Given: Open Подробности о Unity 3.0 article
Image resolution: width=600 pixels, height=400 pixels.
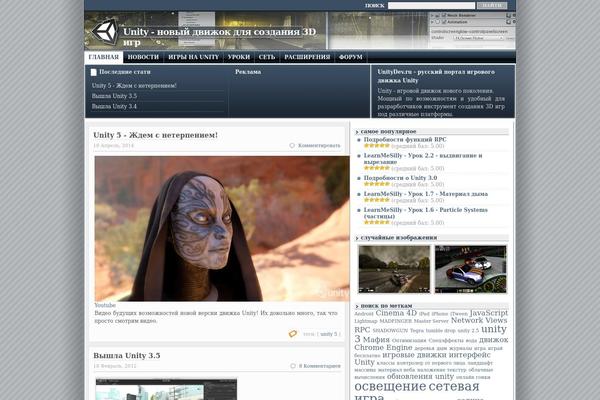Looking at the screenshot, I should click(x=400, y=178).
